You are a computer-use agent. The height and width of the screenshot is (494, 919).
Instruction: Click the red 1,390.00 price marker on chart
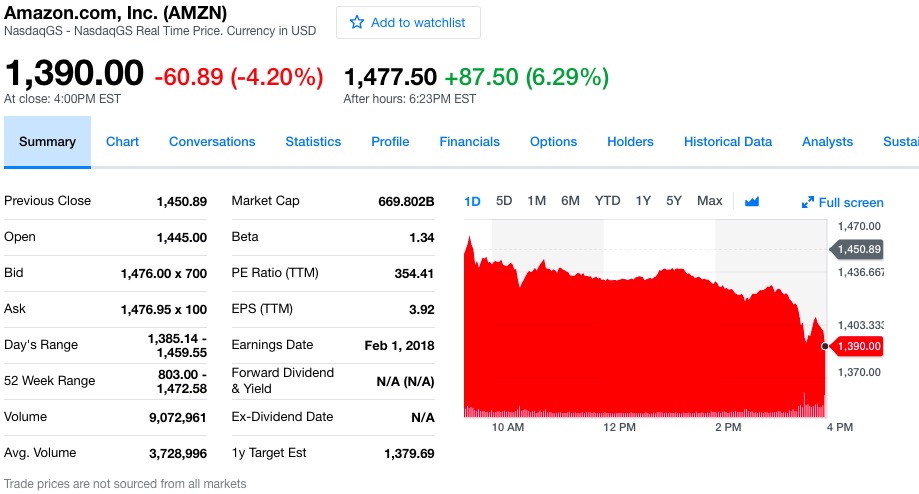(858, 346)
